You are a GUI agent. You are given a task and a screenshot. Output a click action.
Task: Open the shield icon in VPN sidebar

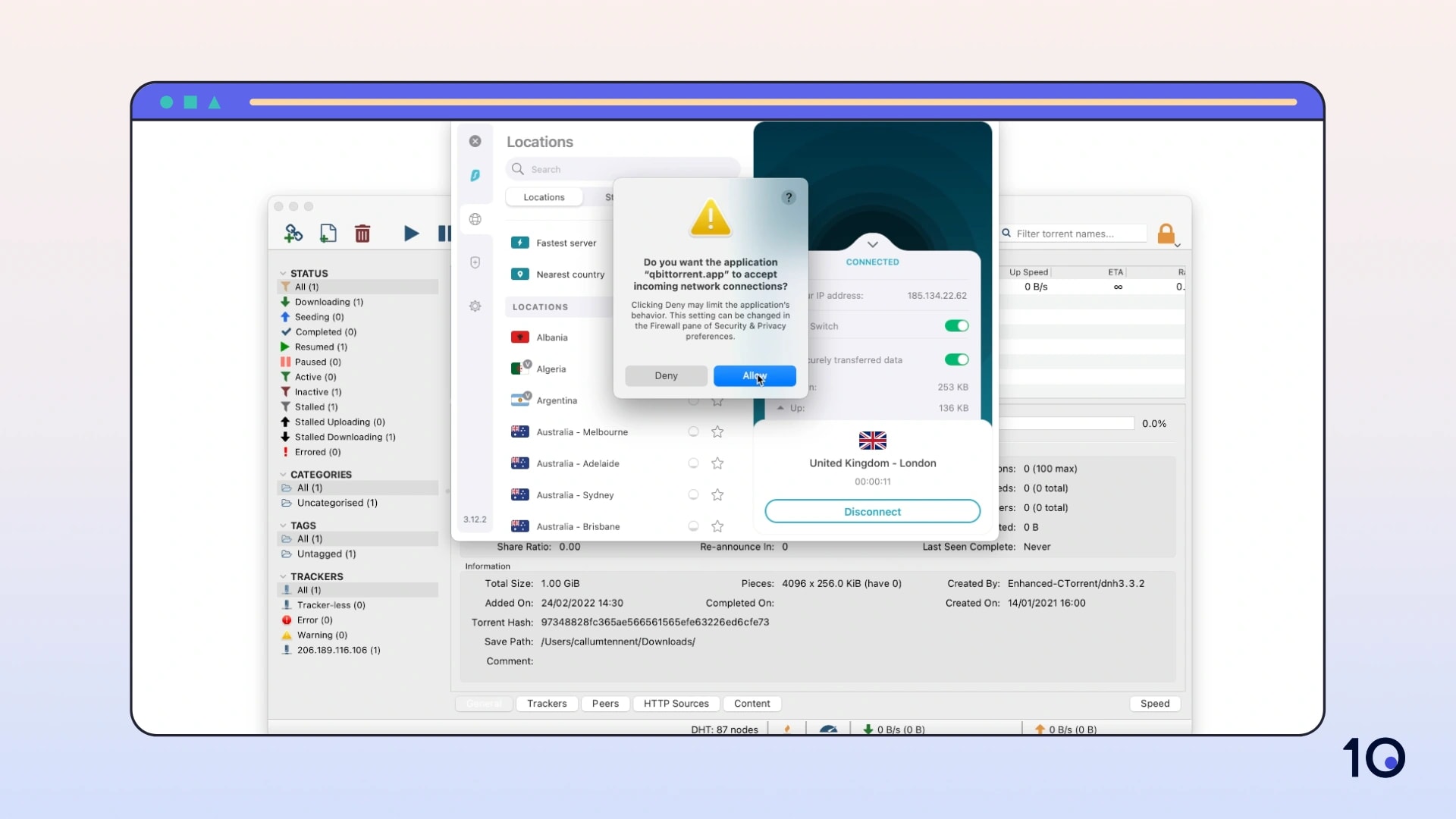475,262
